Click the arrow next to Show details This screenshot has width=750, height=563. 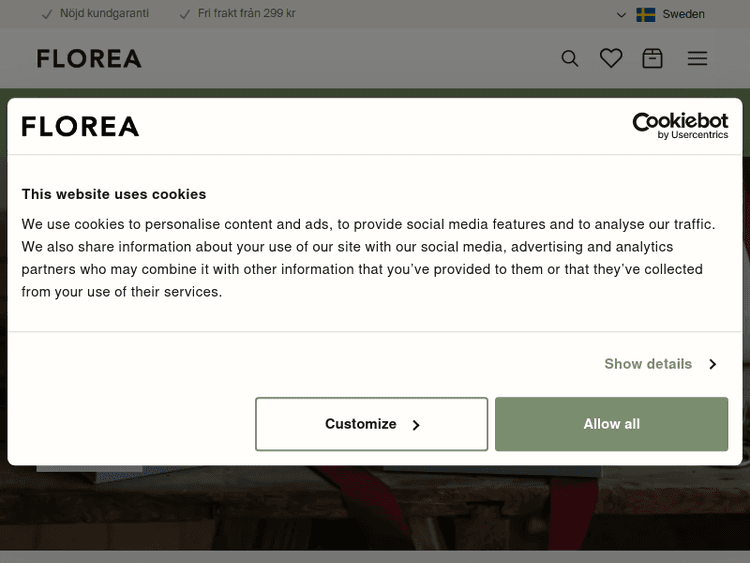[712, 364]
